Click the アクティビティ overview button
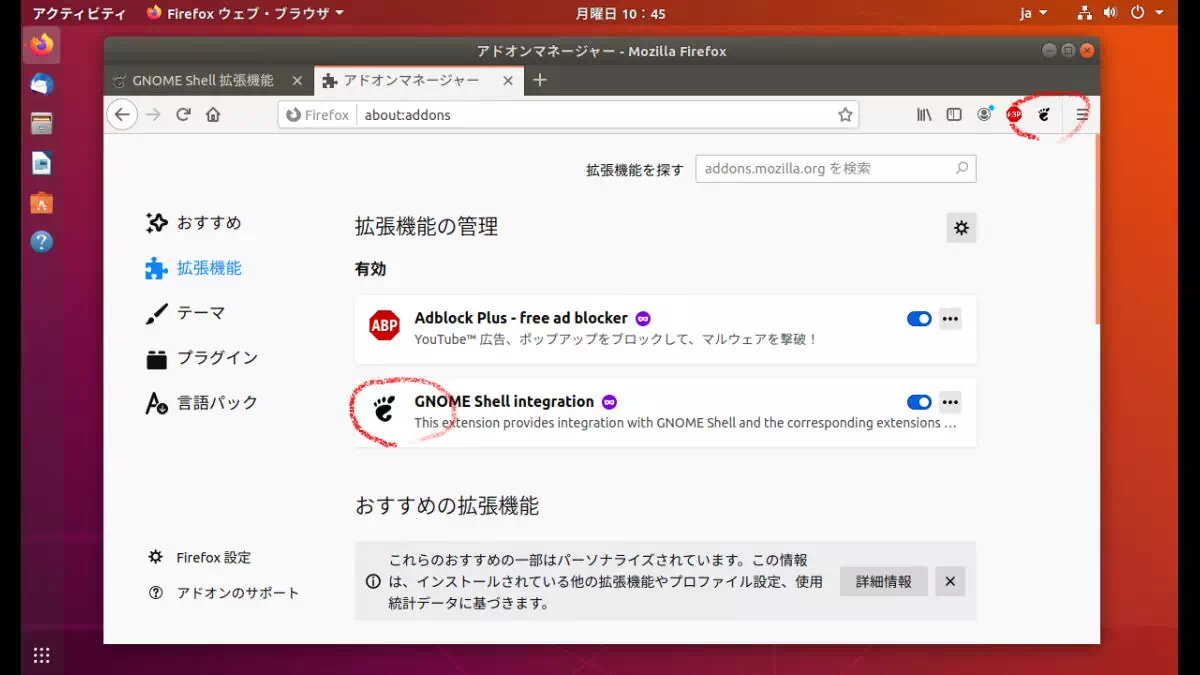This screenshot has width=1200, height=675. 79,13
